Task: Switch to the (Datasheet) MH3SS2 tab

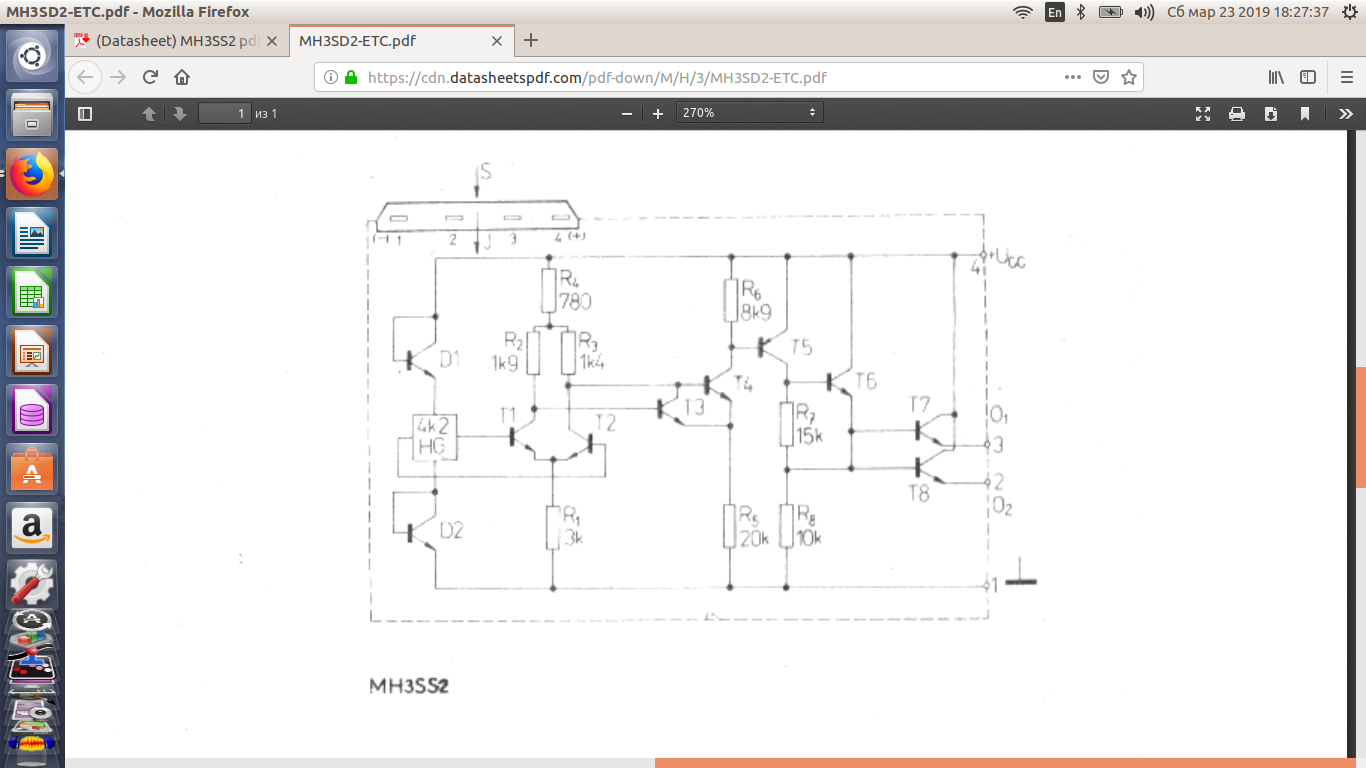Action: [177, 41]
